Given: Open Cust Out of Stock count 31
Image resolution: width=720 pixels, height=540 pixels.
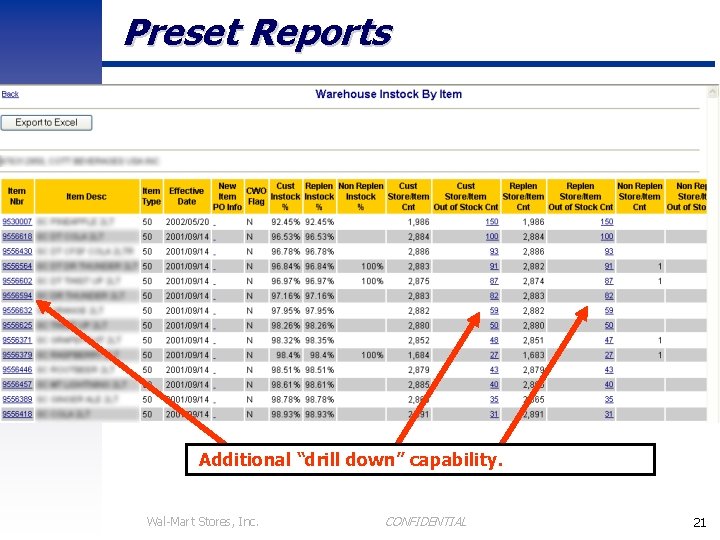Looking at the screenshot, I should pos(494,414).
